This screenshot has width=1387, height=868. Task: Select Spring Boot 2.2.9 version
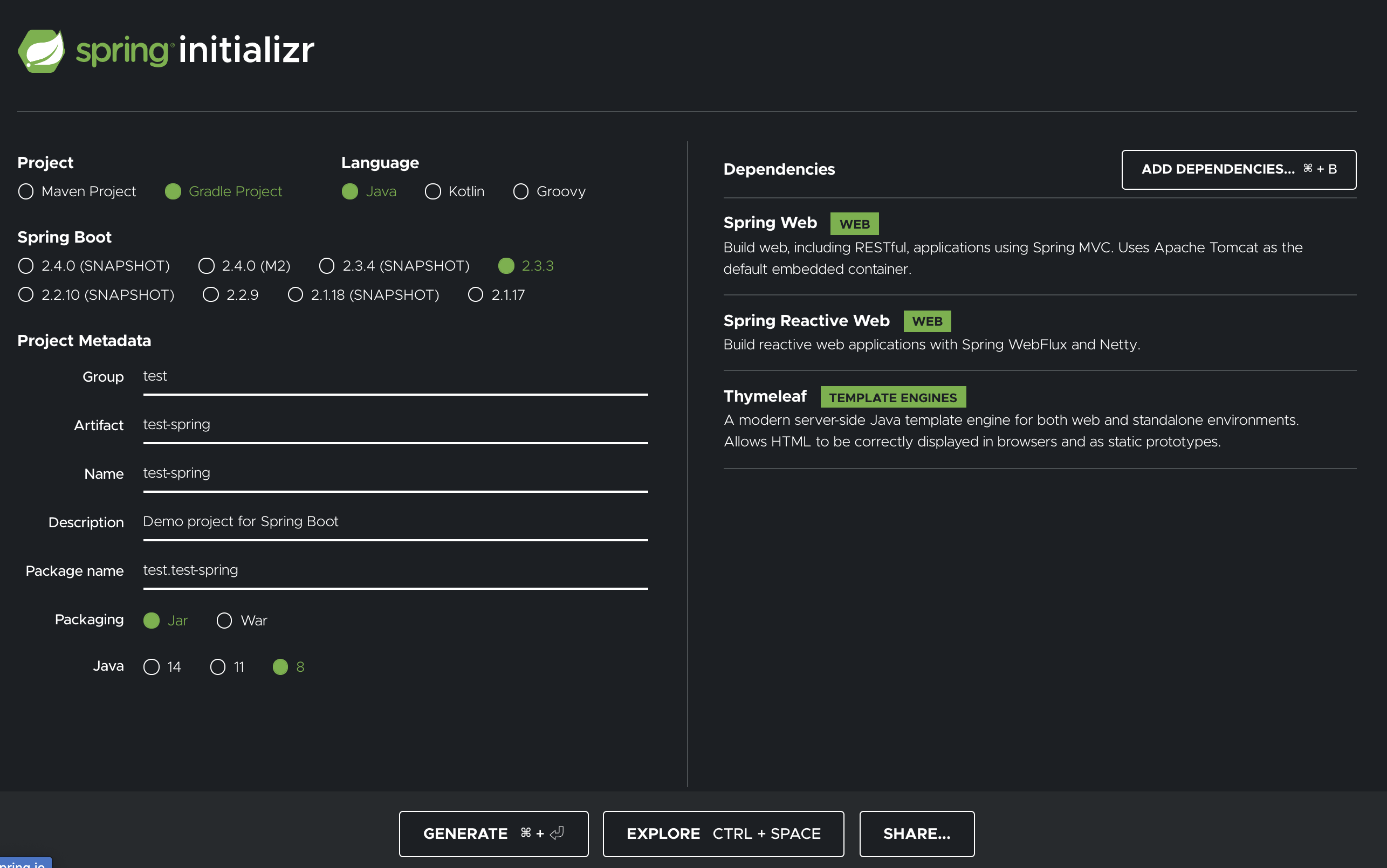pyautogui.click(x=211, y=294)
